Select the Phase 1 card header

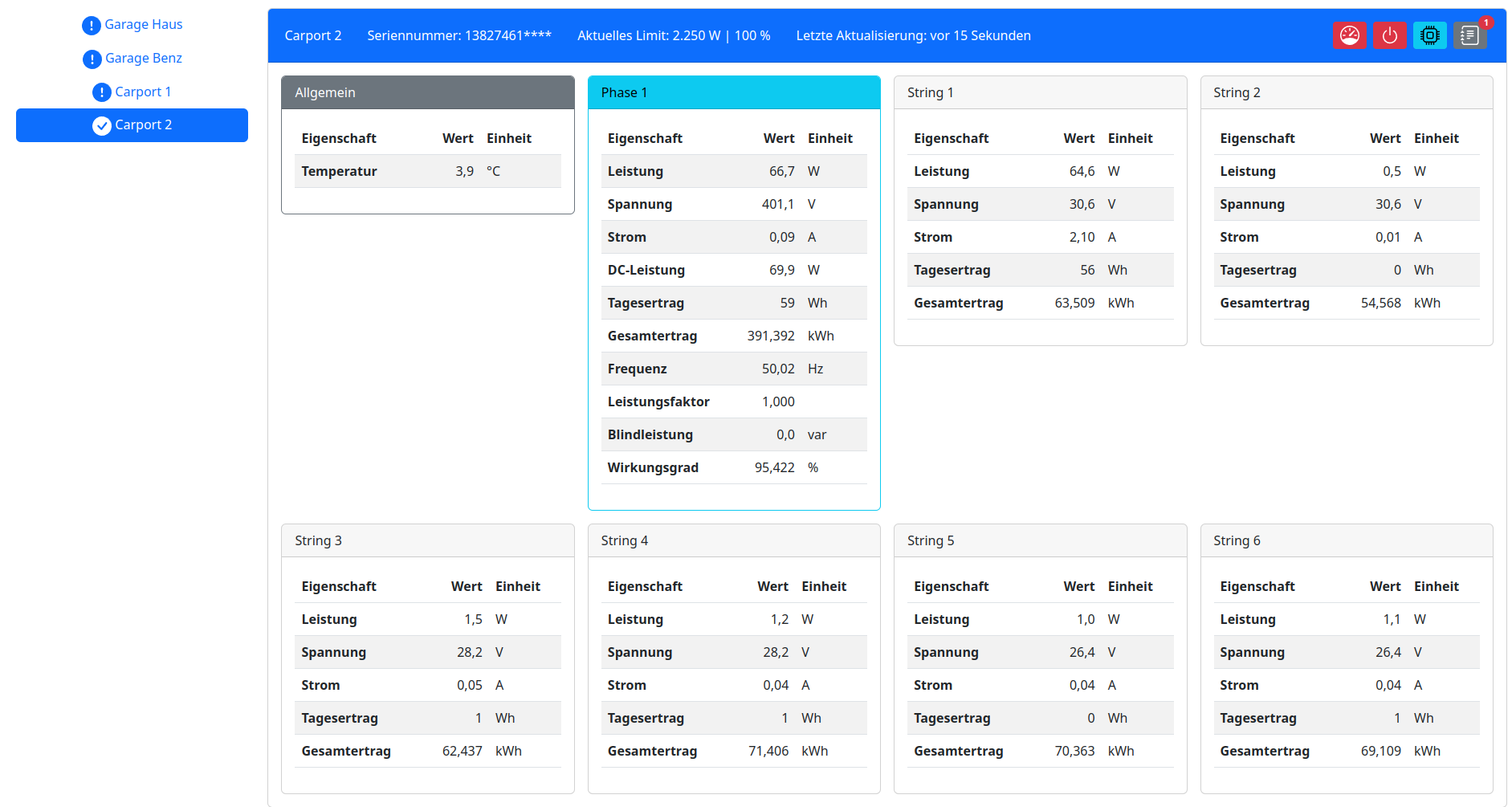tap(733, 93)
